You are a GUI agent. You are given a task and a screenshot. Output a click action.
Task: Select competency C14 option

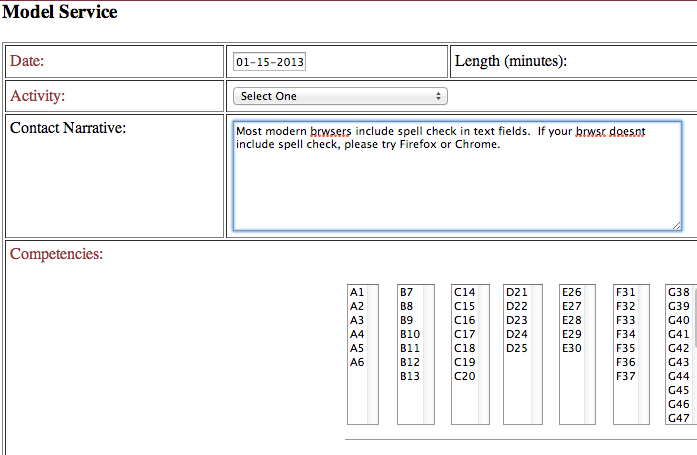pyautogui.click(x=463, y=292)
